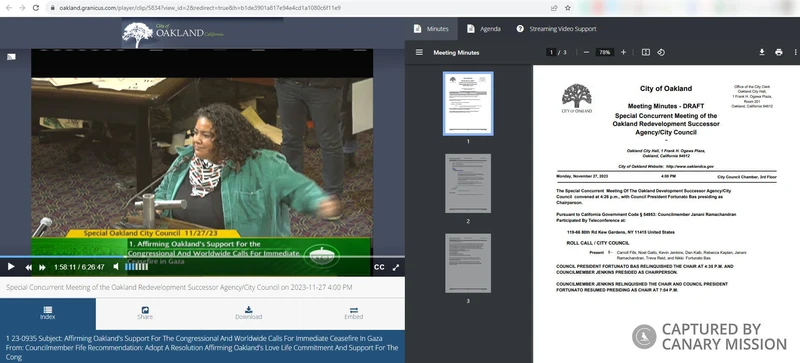Click the video title text below the player
This screenshot has height=363, width=800.
[x=179, y=287]
